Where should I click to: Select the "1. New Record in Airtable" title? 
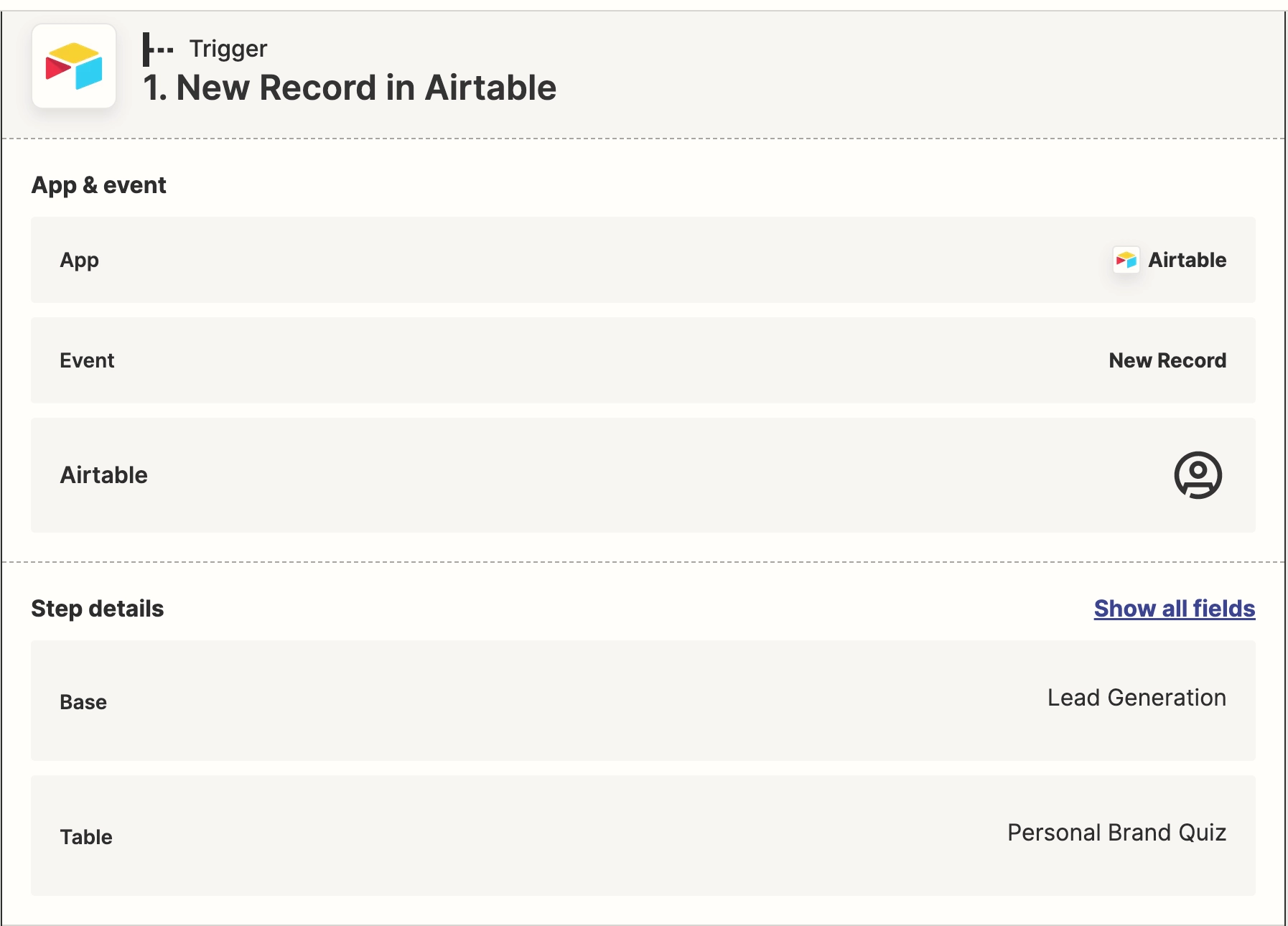coord(350,88)
